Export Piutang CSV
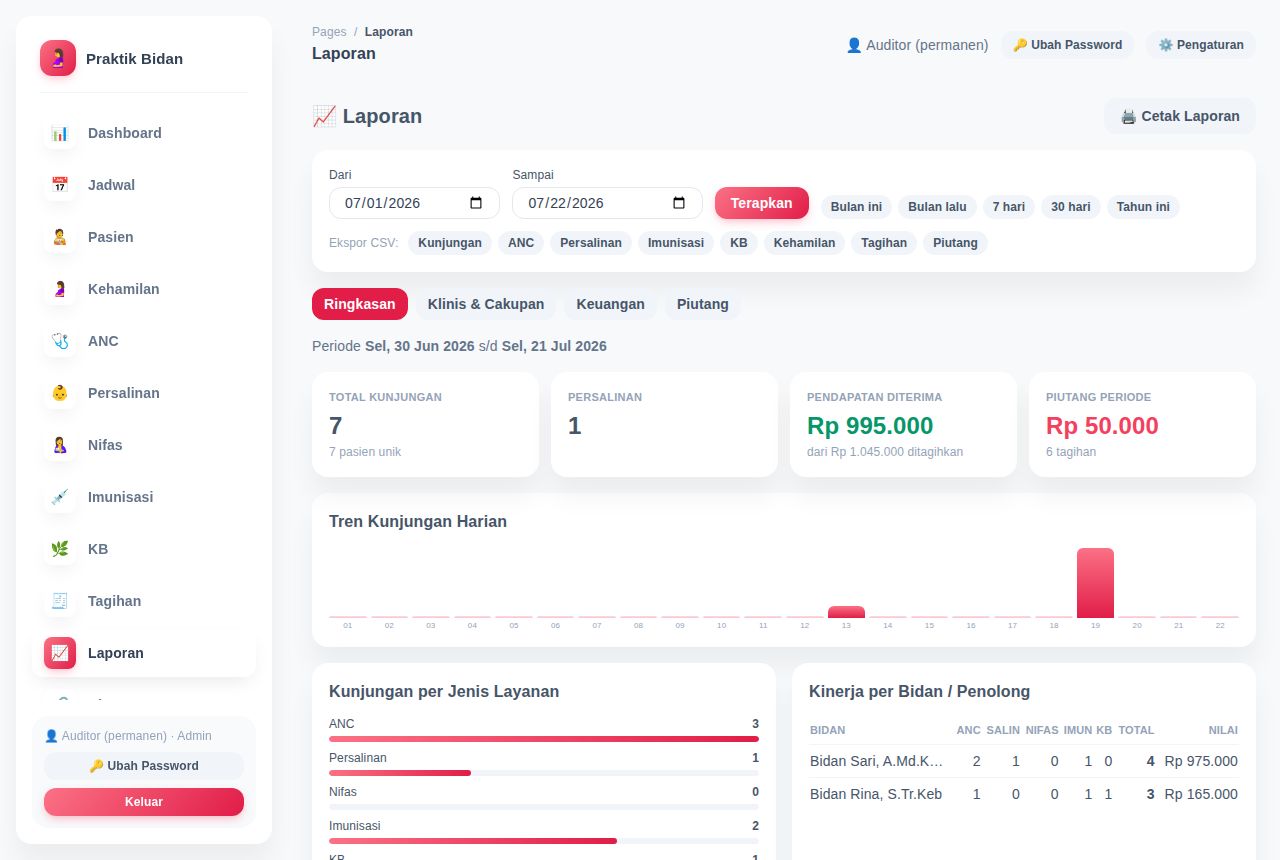The height and width of the screenshot is (860, 1280). click(x=955, y=243)
